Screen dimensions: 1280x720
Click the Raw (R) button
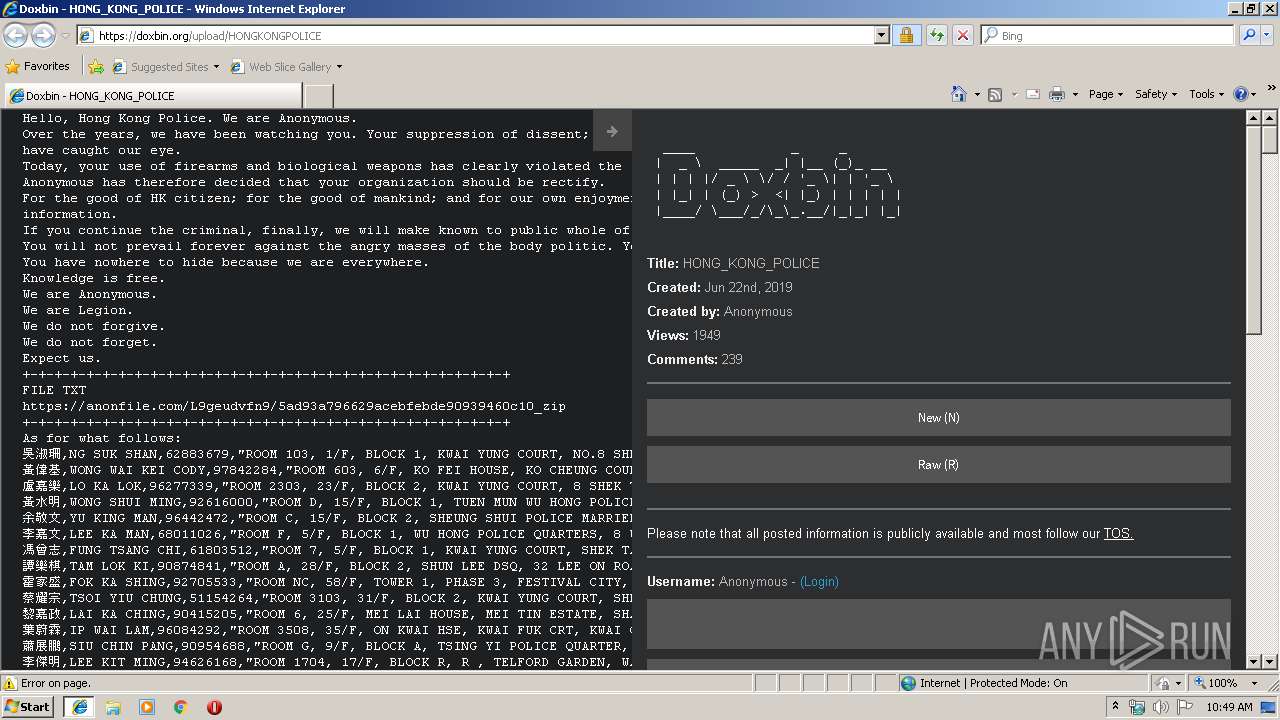tap(939, 465)
